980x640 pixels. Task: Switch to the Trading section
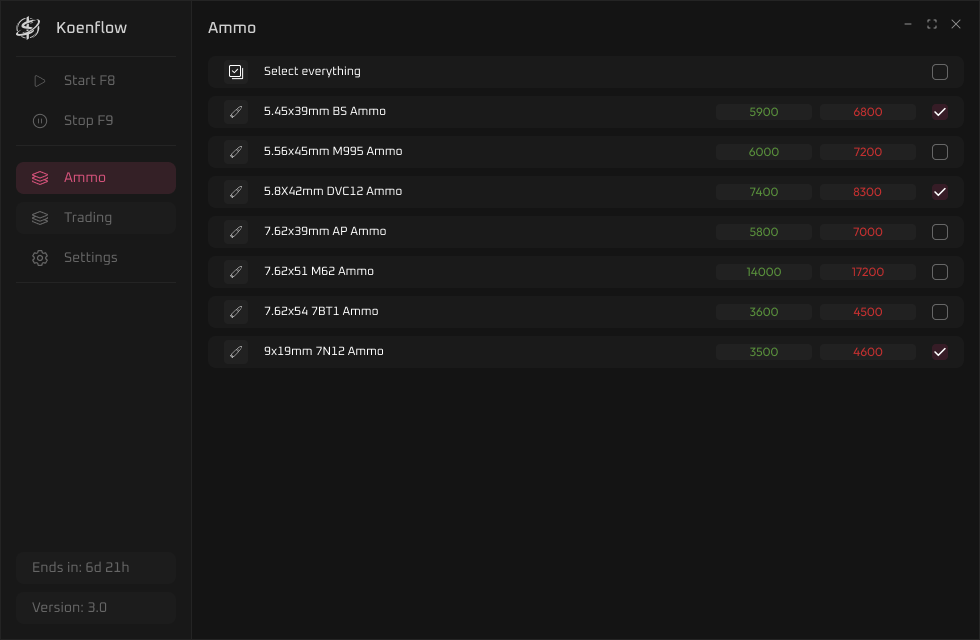coord(96,218)
